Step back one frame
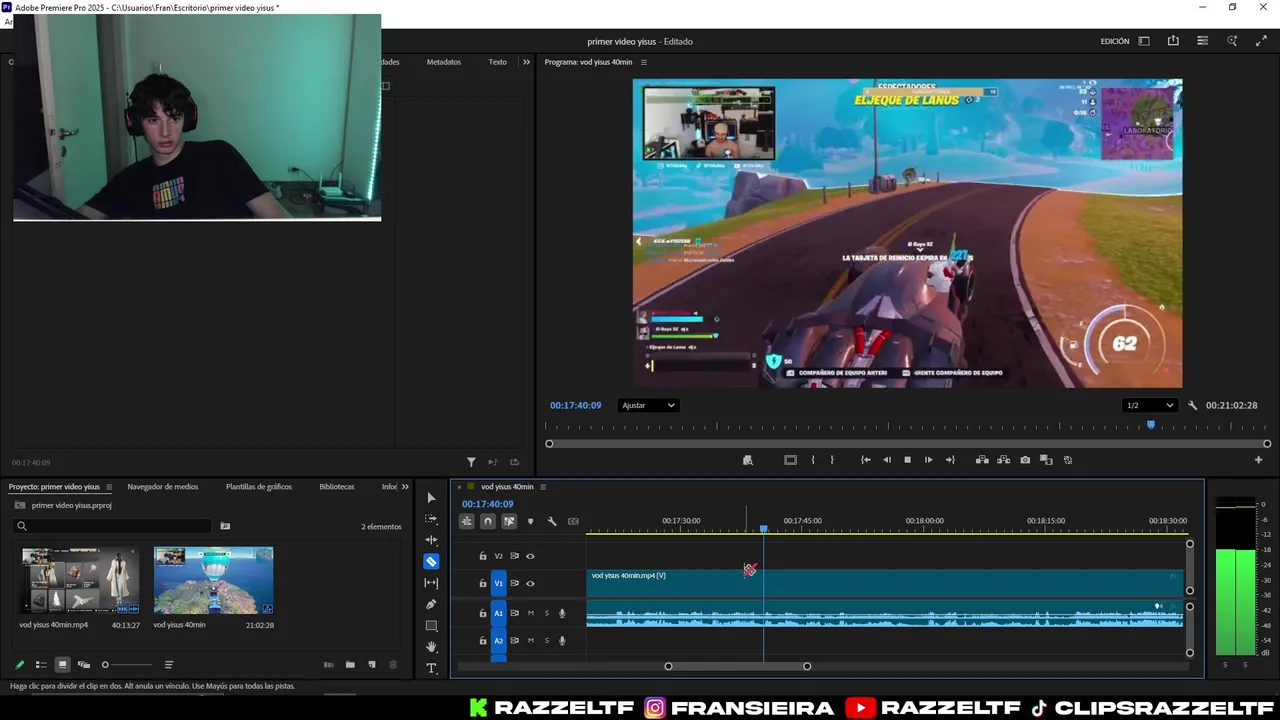 click(887, 460)
